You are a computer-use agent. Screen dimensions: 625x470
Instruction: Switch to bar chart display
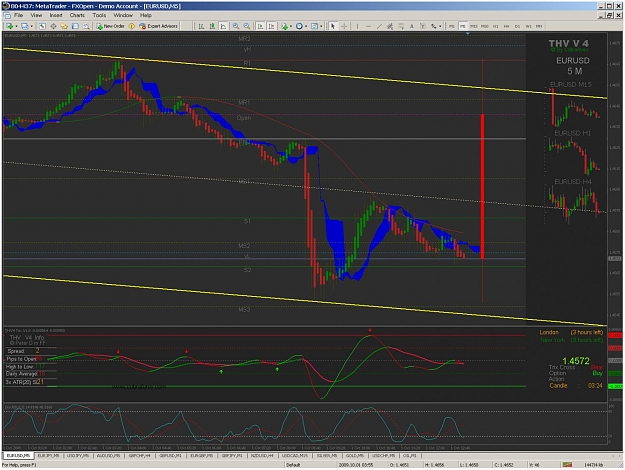(x=201, y=26)
